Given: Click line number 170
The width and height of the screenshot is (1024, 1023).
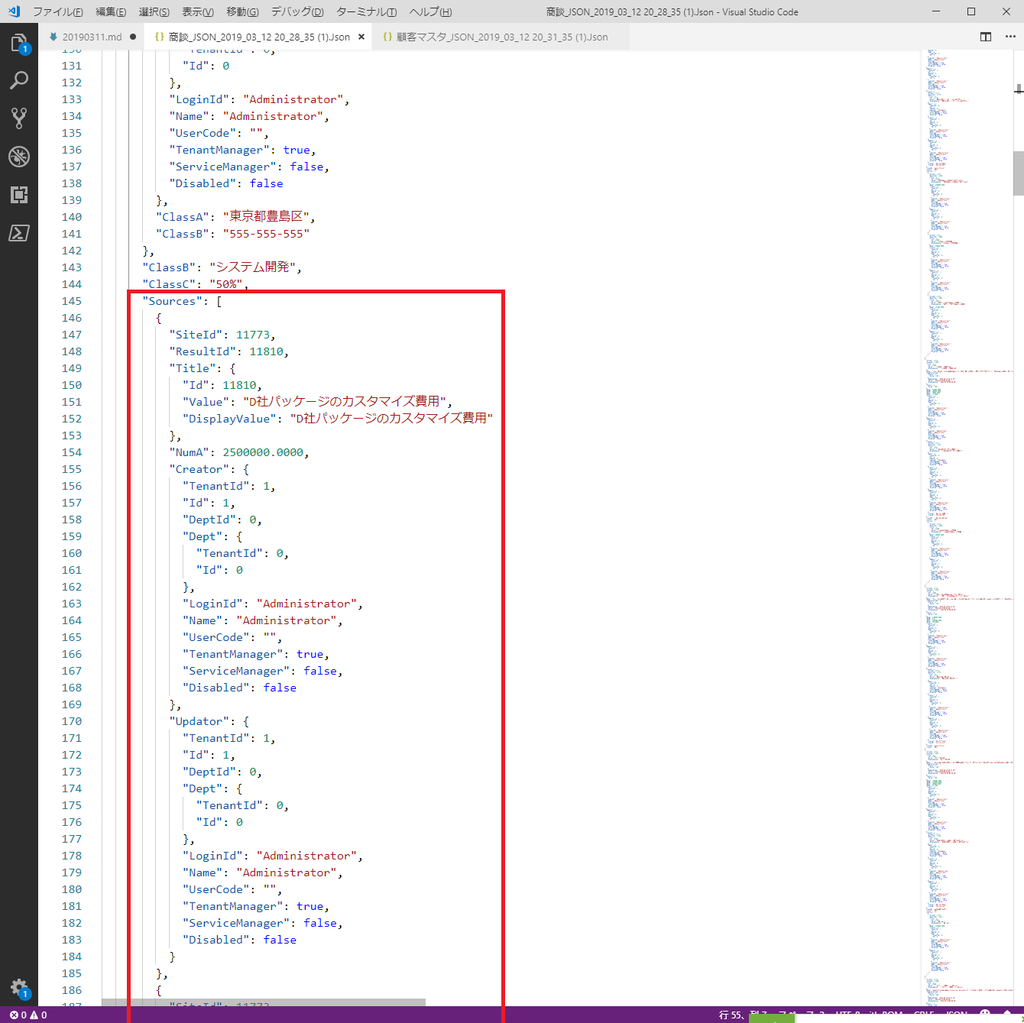Looking at the screenshot, I should pyautogui.click(x=71, y=721).
